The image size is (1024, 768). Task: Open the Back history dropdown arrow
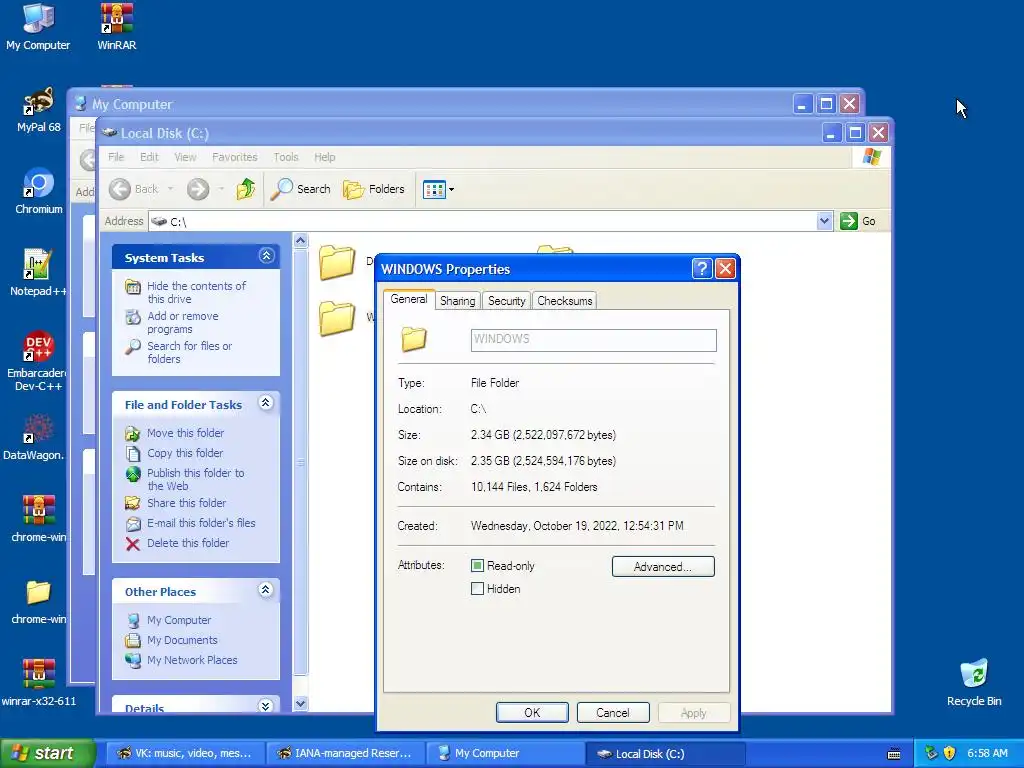click(x=170, y=189)
